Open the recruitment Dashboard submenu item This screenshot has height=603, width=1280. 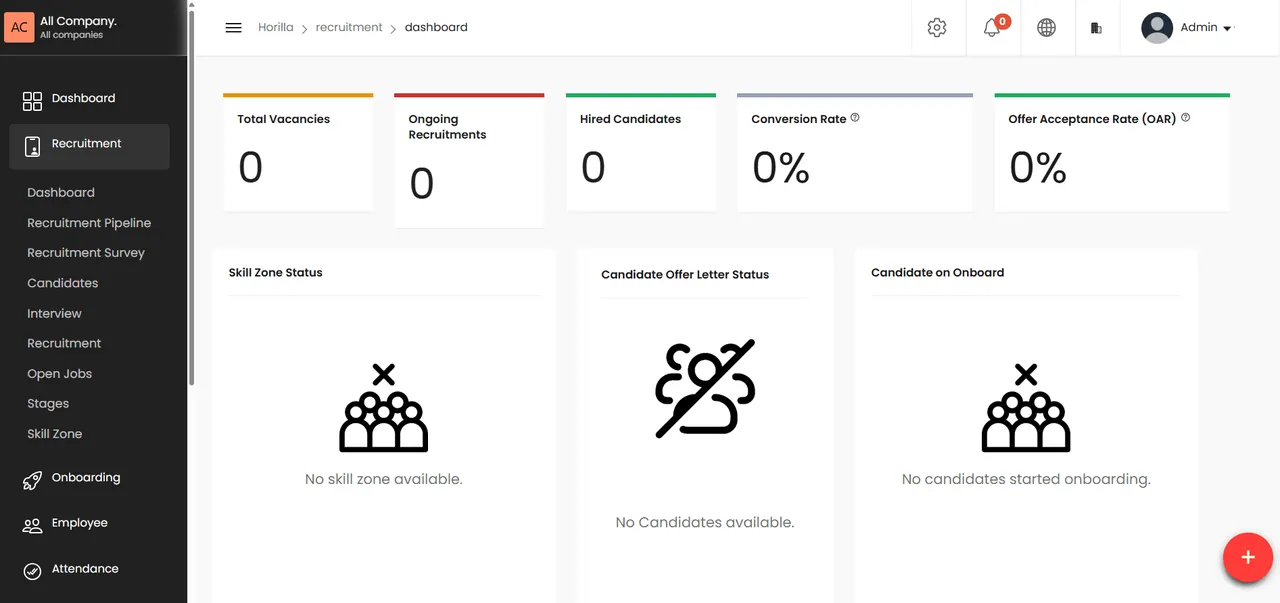61,193
